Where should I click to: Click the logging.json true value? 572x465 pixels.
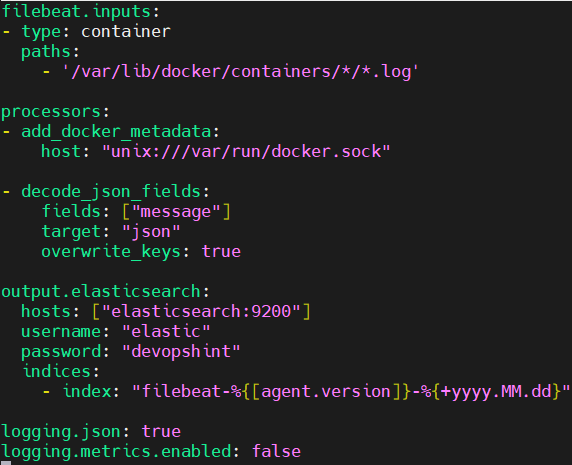click(161, 431)
